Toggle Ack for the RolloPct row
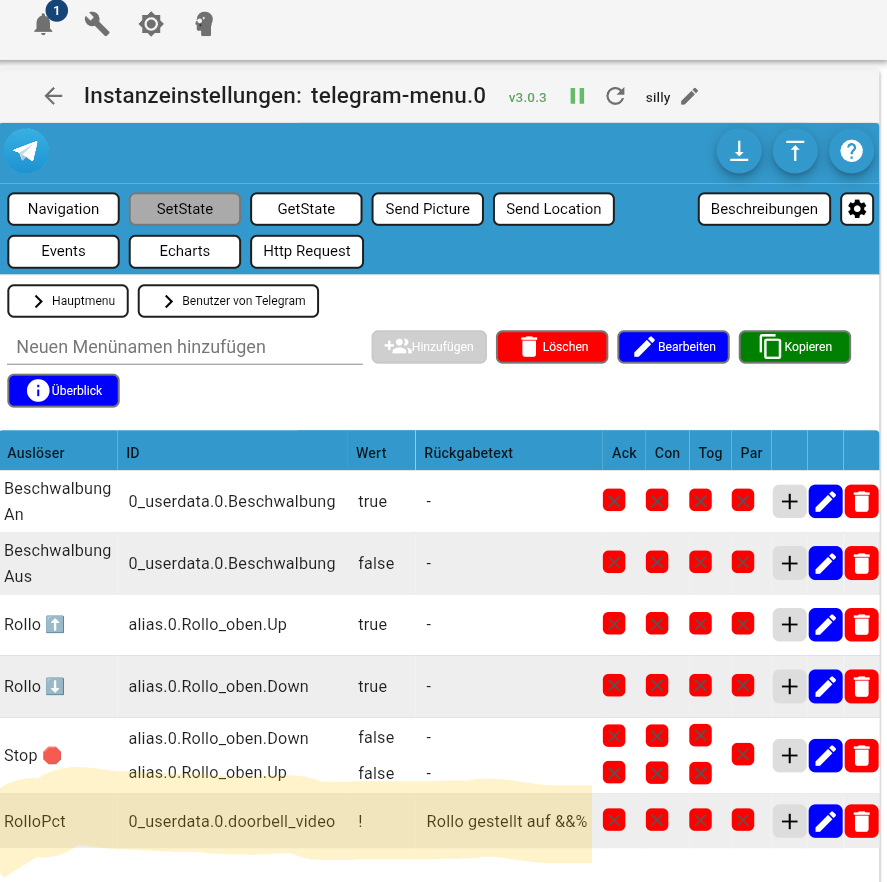 point(614,820)
